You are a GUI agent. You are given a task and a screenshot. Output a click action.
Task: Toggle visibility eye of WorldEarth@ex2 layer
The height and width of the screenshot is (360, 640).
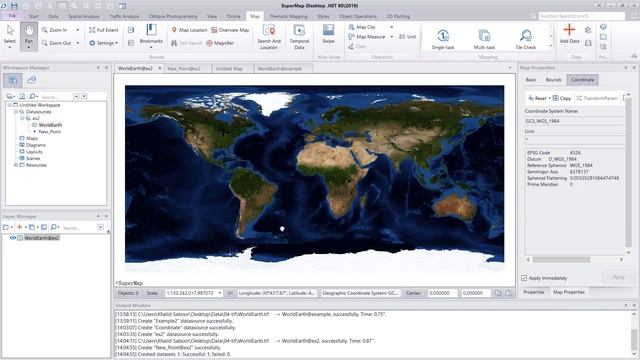[x=13, y=238]
